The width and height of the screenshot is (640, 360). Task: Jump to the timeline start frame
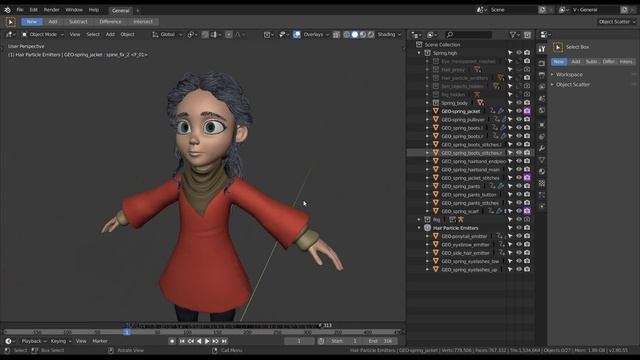point(182,341)
